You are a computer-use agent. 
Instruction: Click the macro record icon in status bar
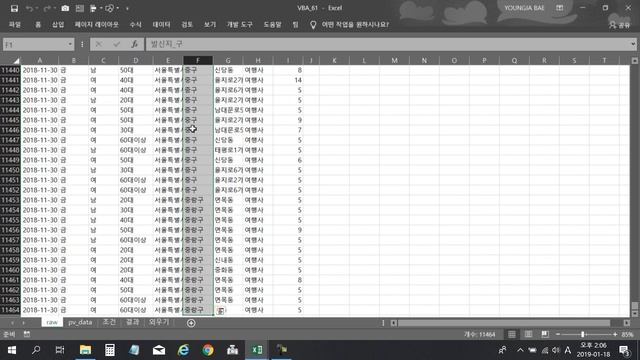[27, 334]
